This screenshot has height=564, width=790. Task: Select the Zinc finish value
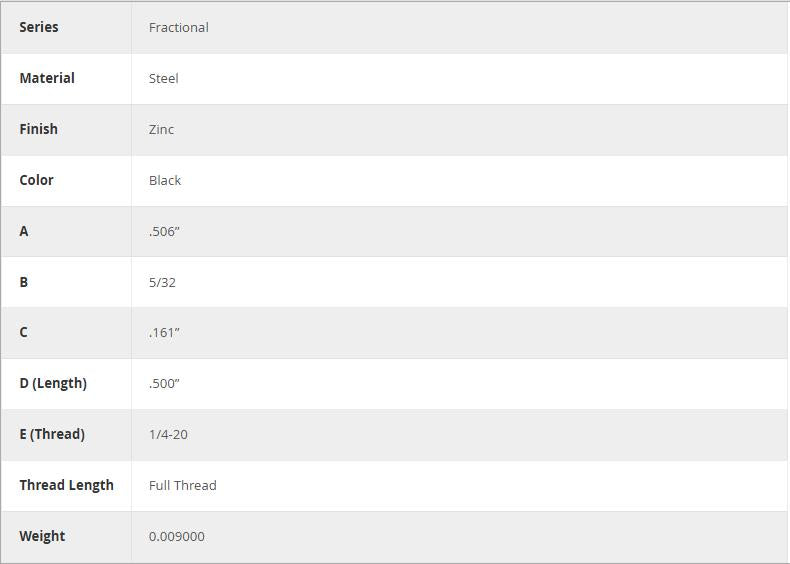tap(161, 129)
